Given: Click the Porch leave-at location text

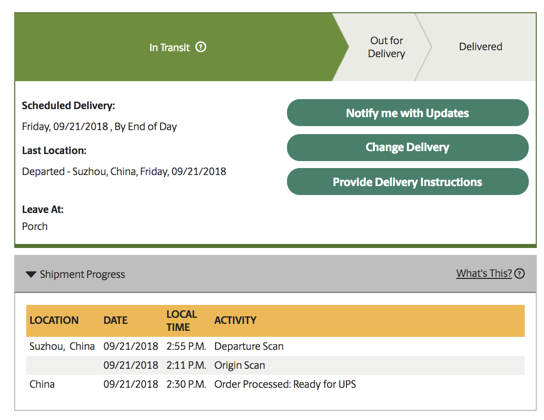Looking at the screenshot, I should tap(35, 226).
